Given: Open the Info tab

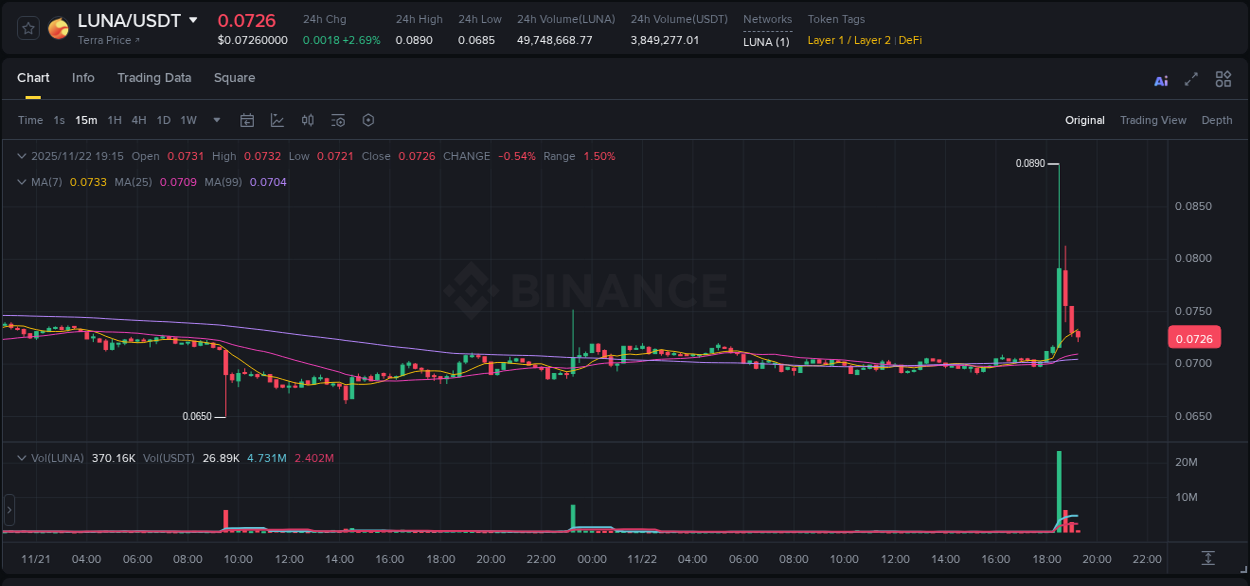Looking at the screenshot, I should [x=83, y=78].
